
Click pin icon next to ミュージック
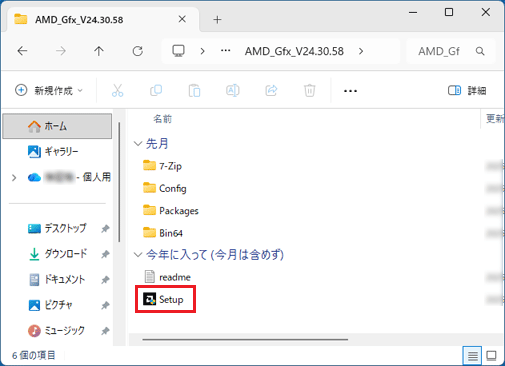click(x=105, y=331)
